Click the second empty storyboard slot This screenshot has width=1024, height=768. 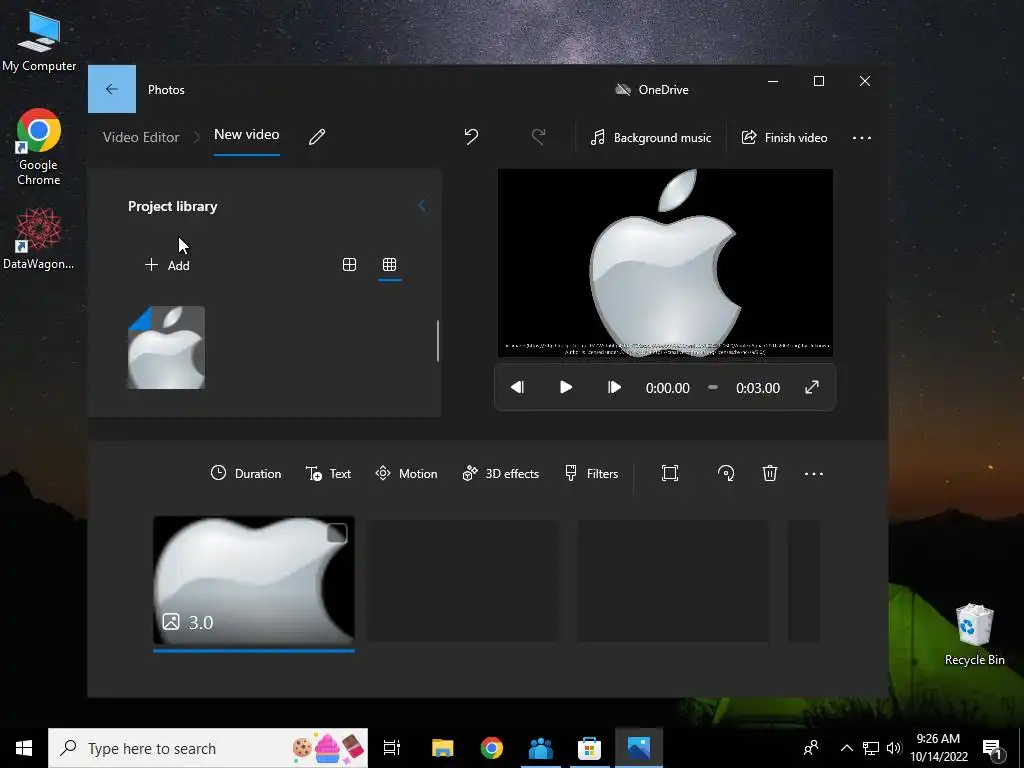[463, 581]
